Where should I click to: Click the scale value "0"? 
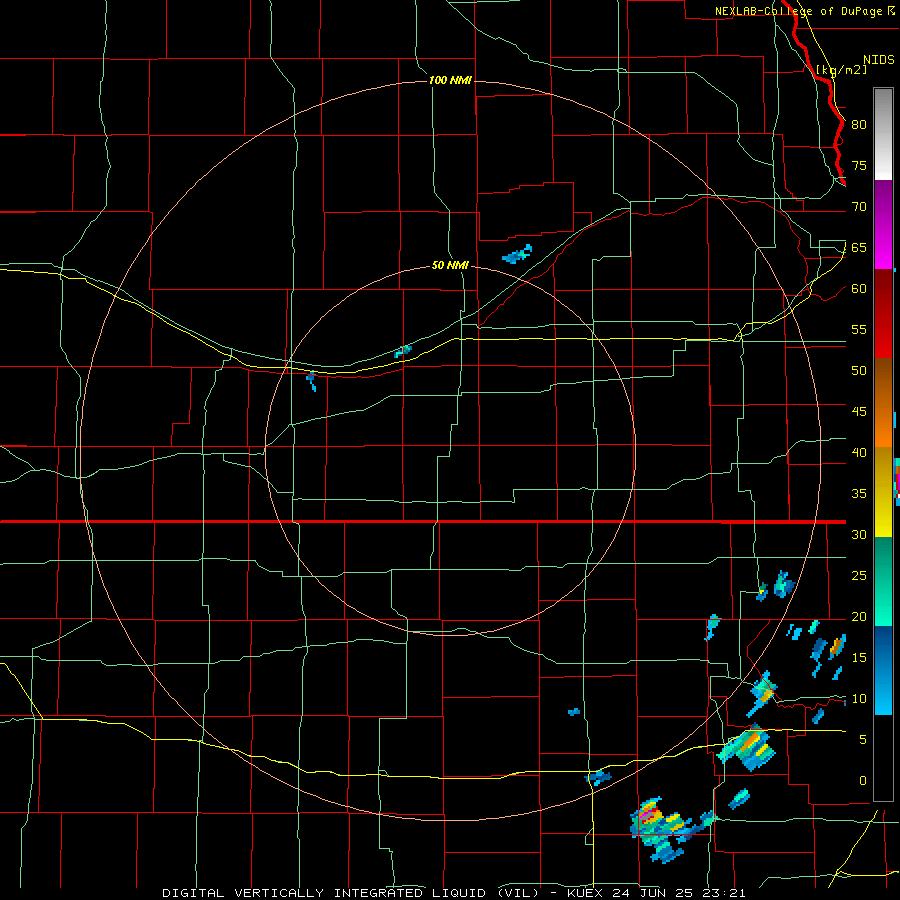tap(863, 781)
